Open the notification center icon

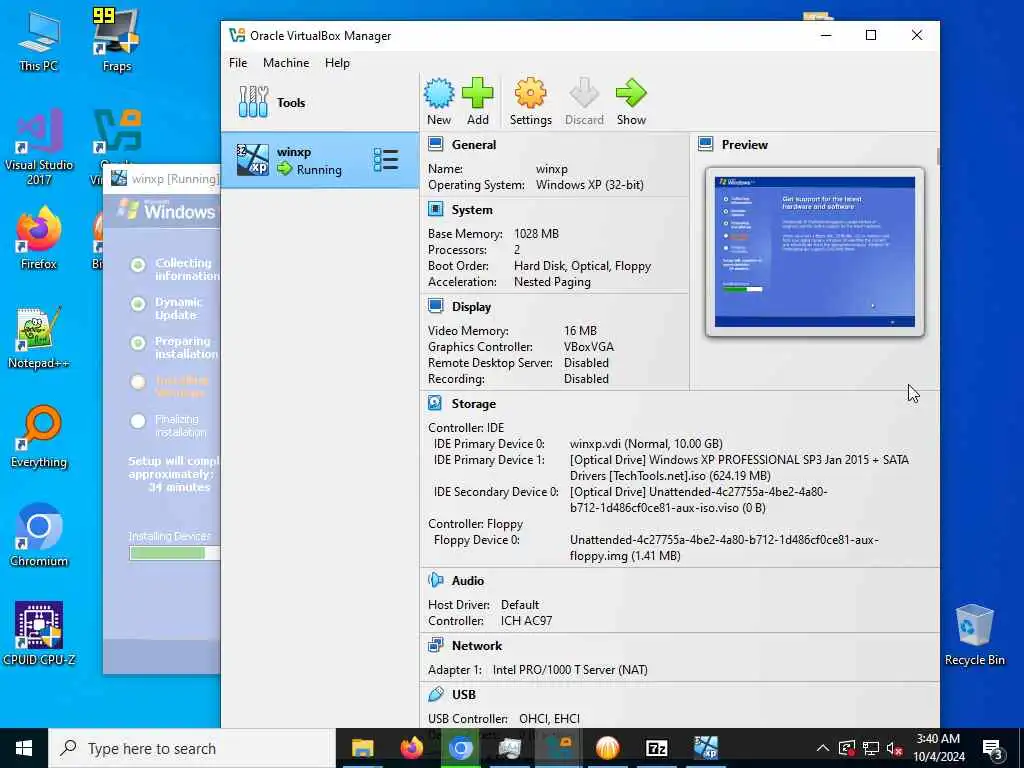click(992, 748)
